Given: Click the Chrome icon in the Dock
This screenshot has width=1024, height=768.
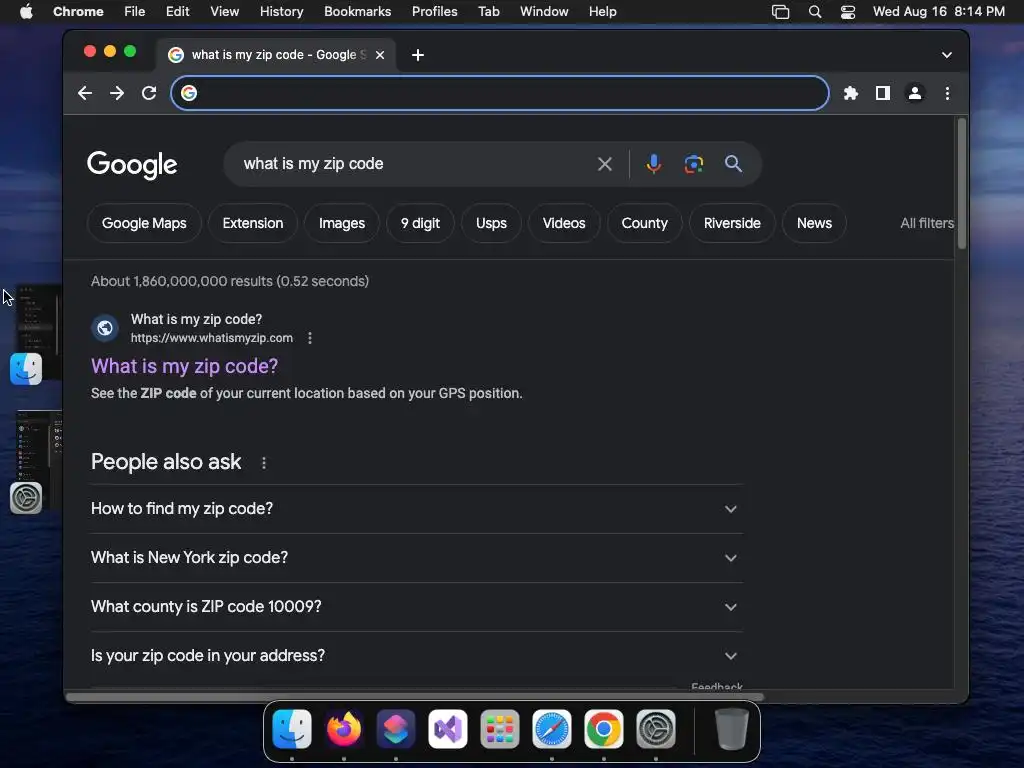Looking at the screenshot, I should click(603, 728).
